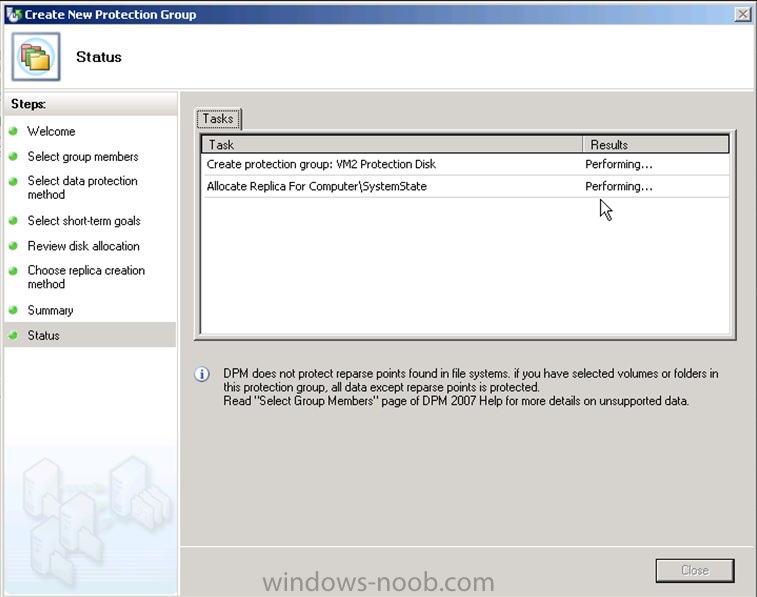Viewport: 757px width, 597px height.
Task: Click the DPM title bar icon
Action: [14, 14]
